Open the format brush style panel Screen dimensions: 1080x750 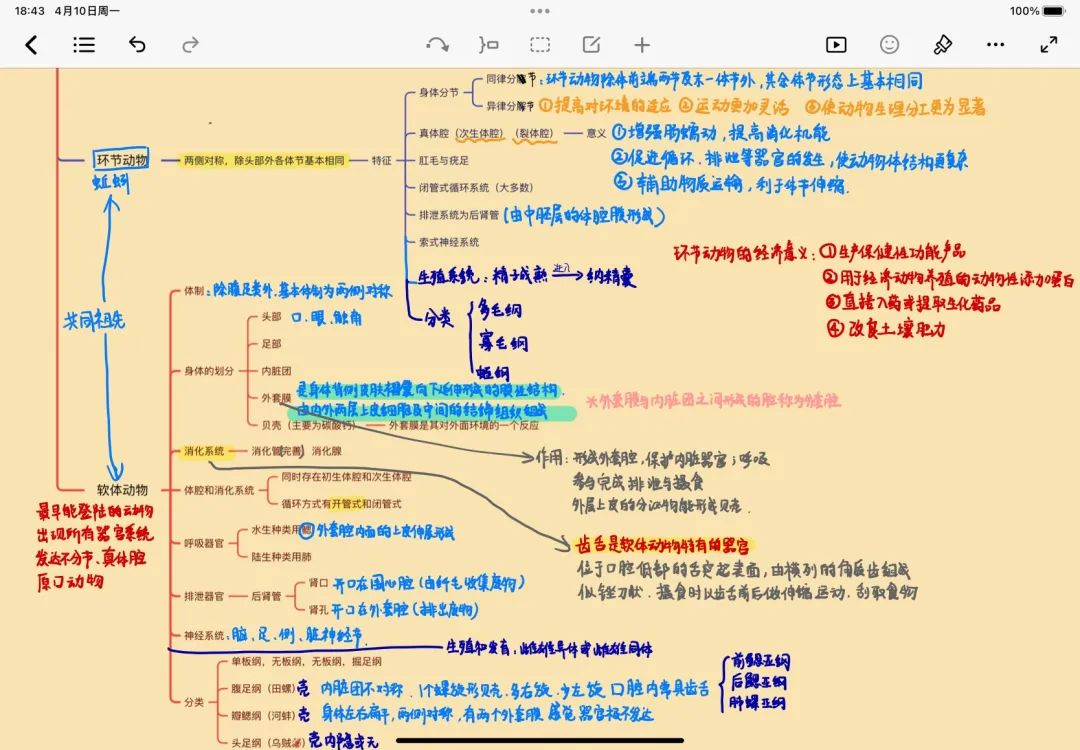(942, 45)
